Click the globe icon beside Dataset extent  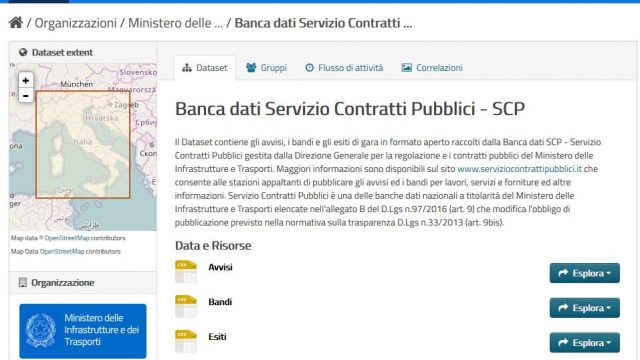point(23,52)
